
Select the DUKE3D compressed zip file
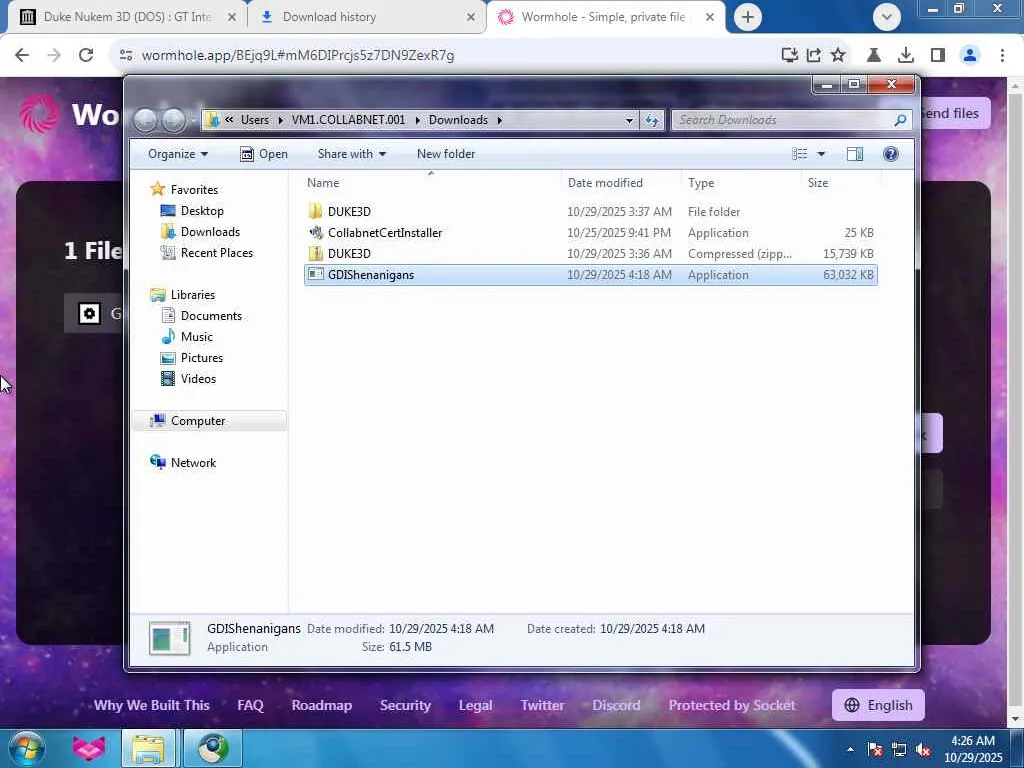coord(590,253)
